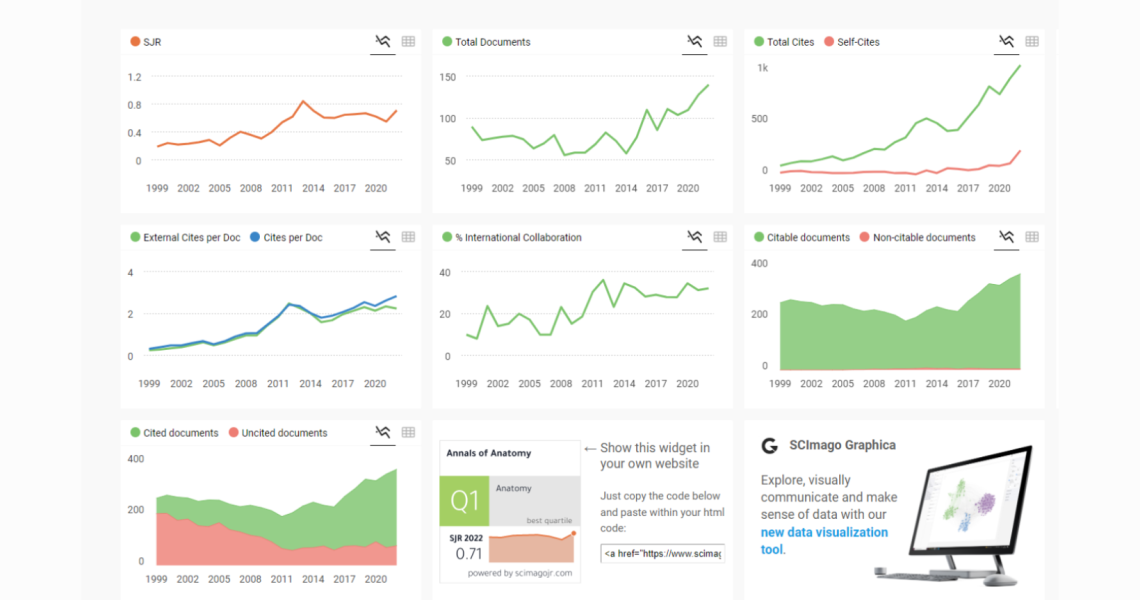Screen dimensions: 1140x600
Task: Toggle External Cites per Doc legend entry
Action: tap(185, 237)
